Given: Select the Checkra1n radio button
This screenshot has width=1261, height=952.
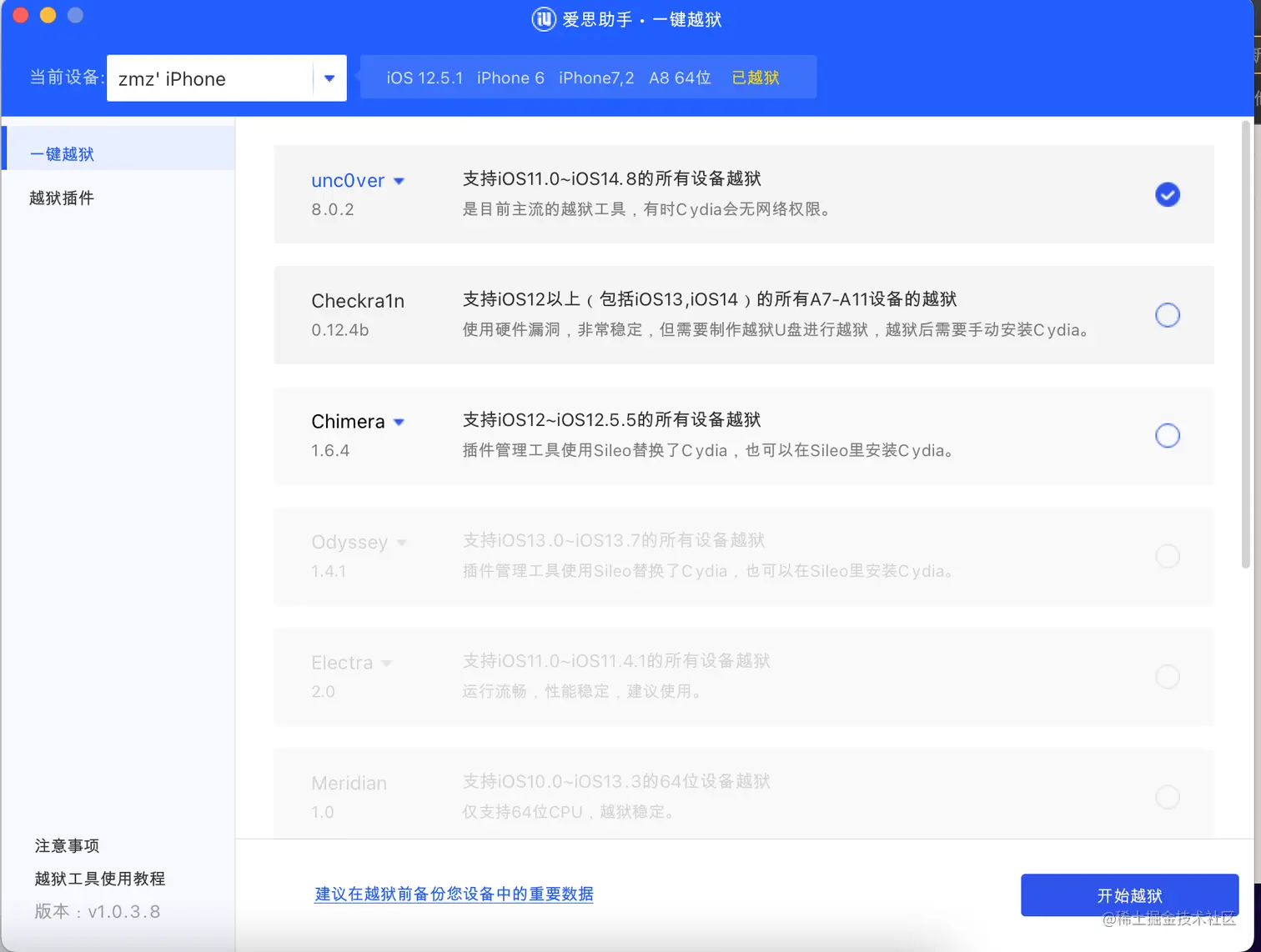Looking at the screenshot, I should (1168, 315).
